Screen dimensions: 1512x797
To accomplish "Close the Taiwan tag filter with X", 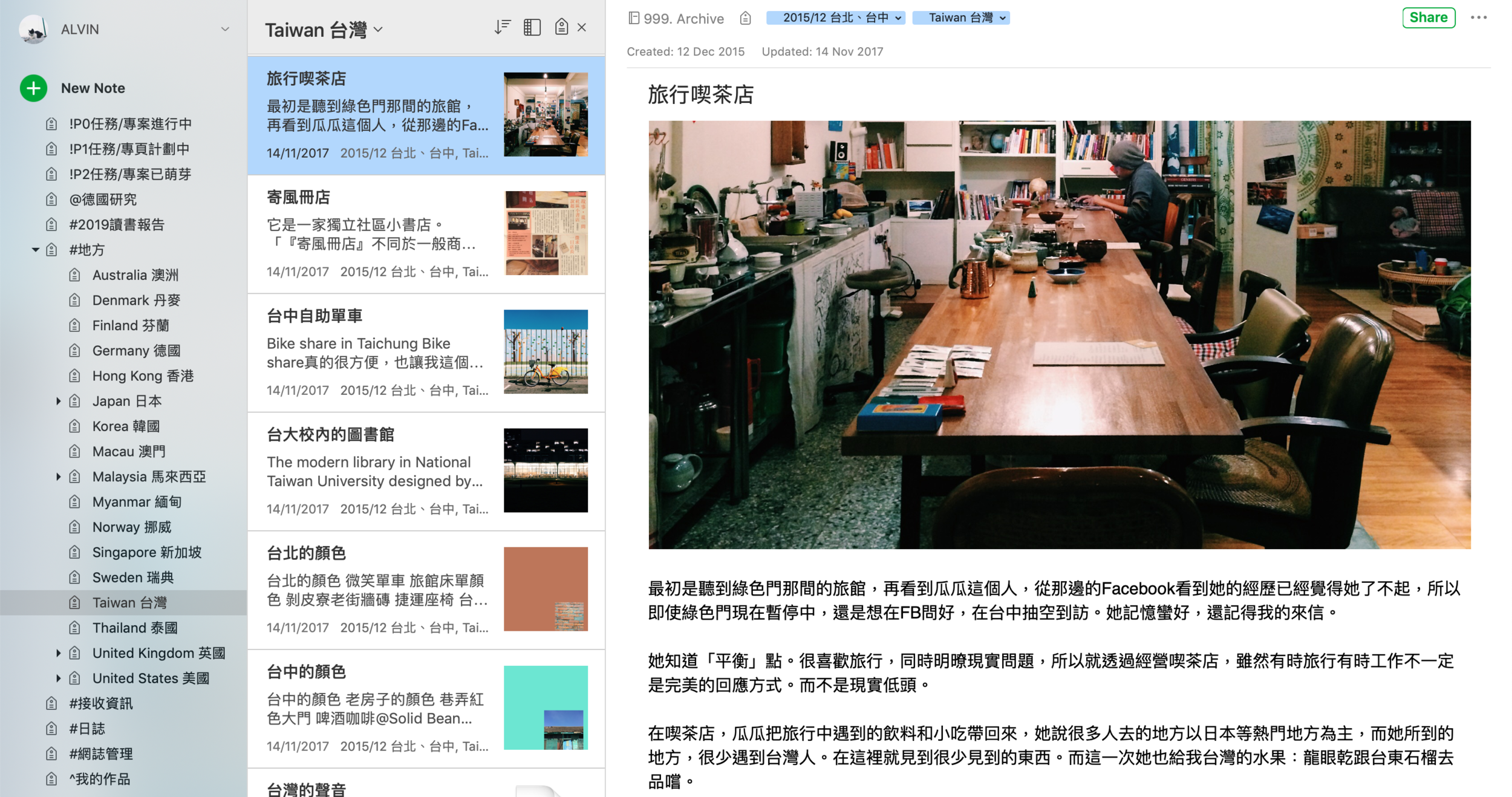I will click(x=582, y=27).
